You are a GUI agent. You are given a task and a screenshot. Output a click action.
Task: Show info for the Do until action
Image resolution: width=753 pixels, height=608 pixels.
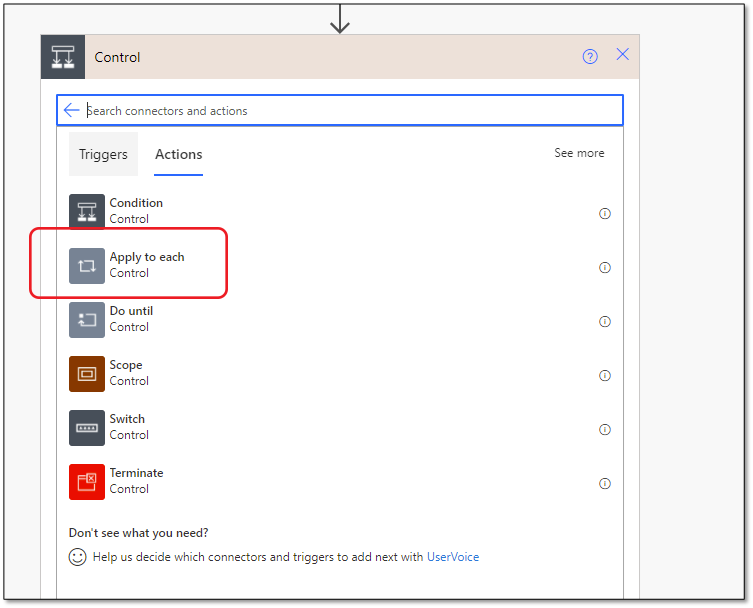coord(605,321)
